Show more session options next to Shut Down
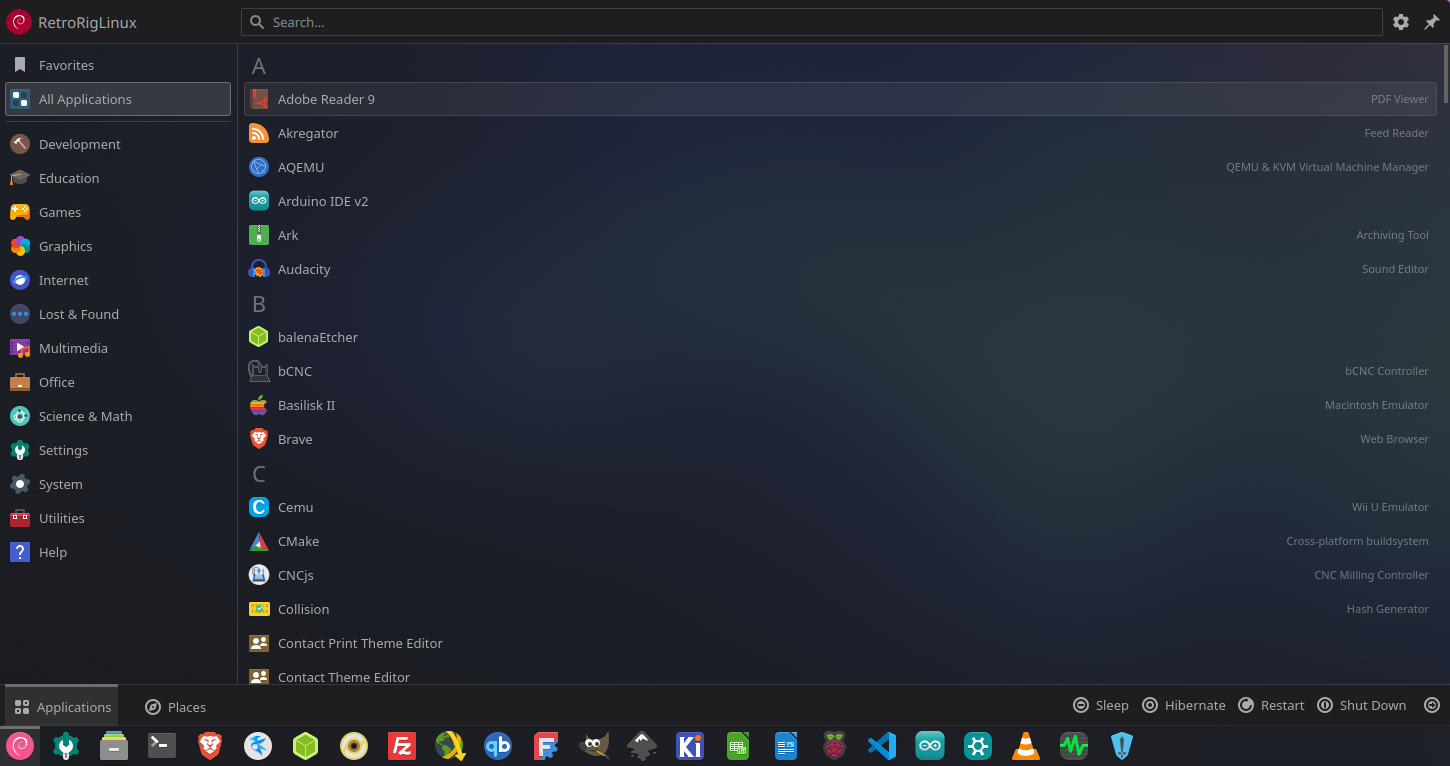This screenshot has width=1450, height=766. 1432,705
